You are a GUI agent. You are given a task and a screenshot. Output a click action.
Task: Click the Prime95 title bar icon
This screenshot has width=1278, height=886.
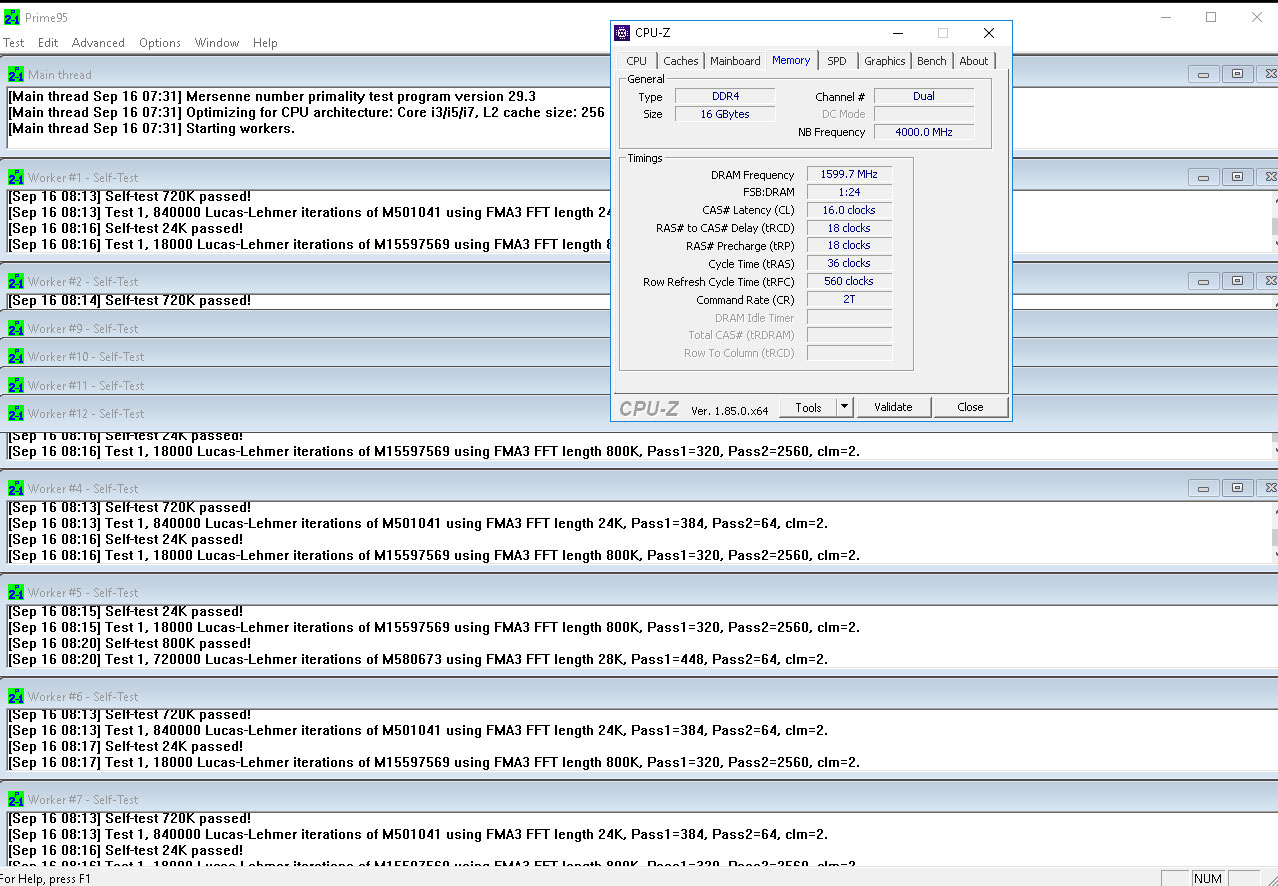11,18
